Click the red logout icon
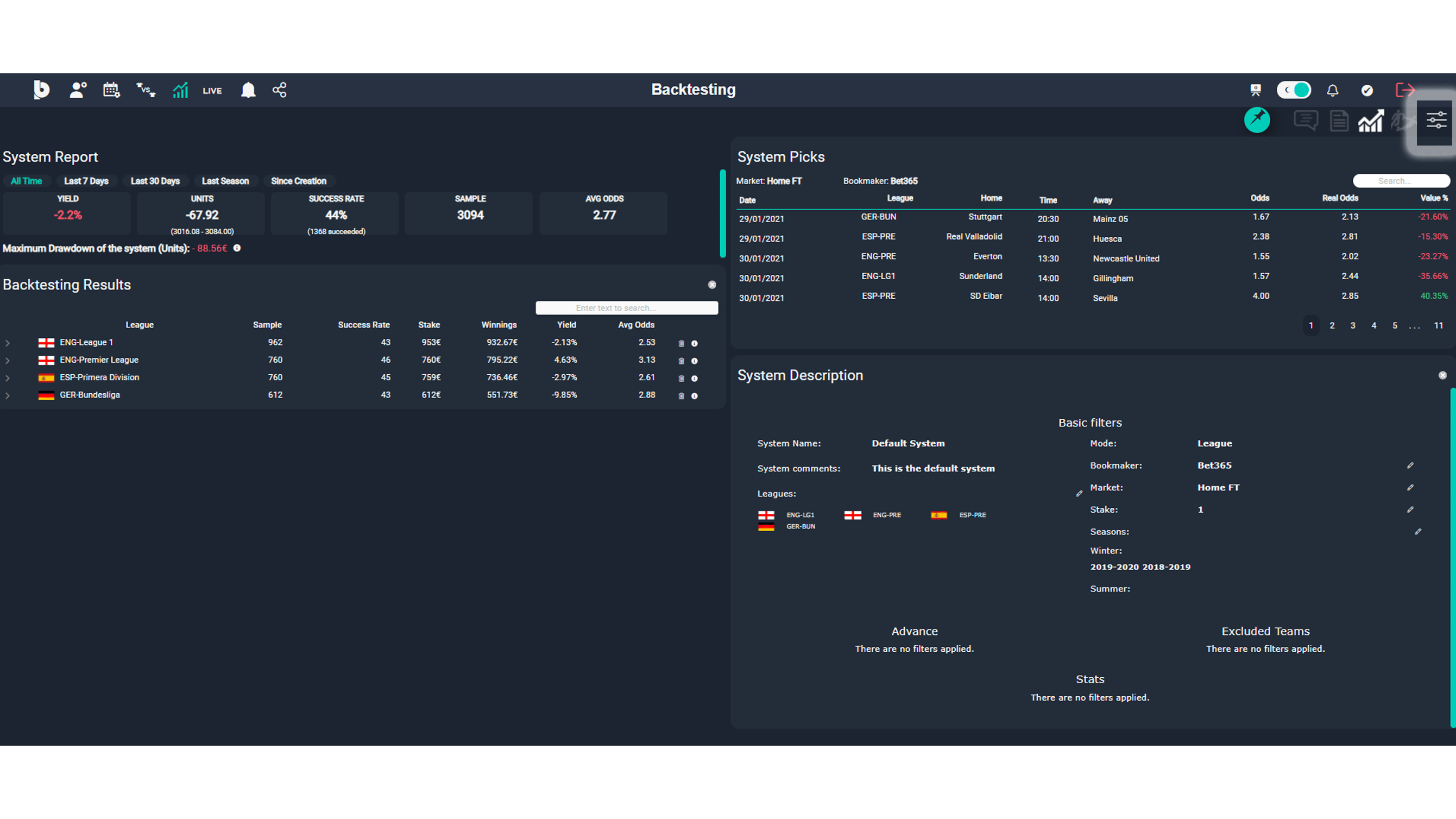Screen dimensions: 1456x819 (1405, 90)
